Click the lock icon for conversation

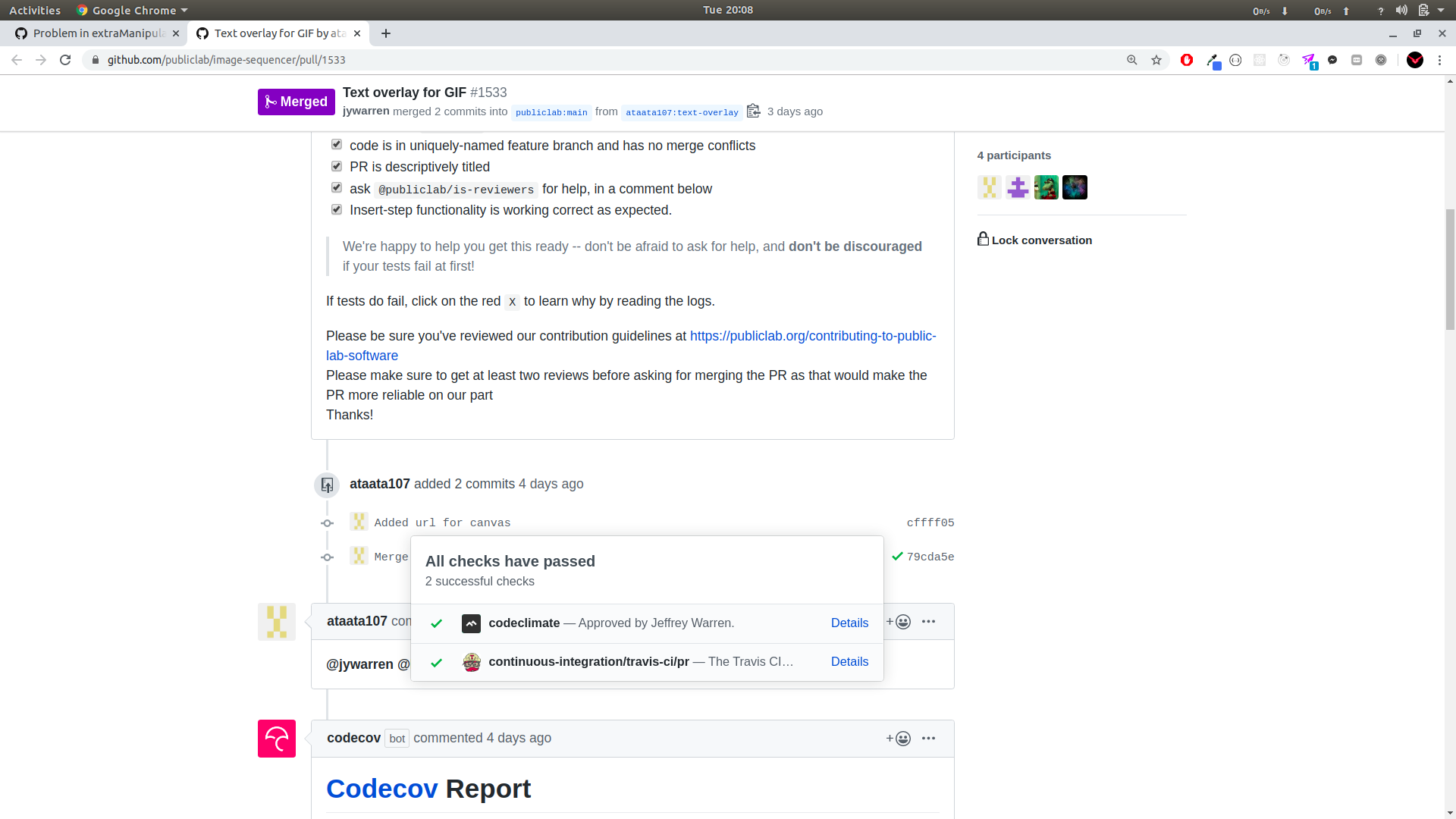click(983, 239)
